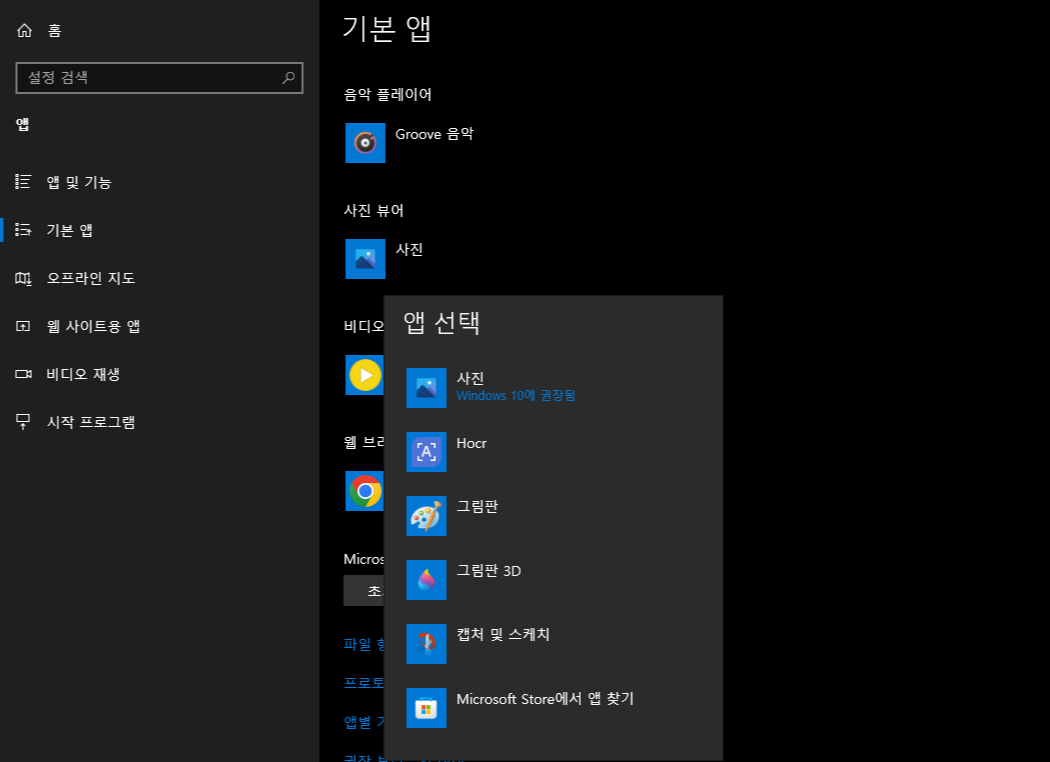Click the Microsoft Store bag icon
The width and height of the screenshot is (1050, 762).
coord(427,708)
